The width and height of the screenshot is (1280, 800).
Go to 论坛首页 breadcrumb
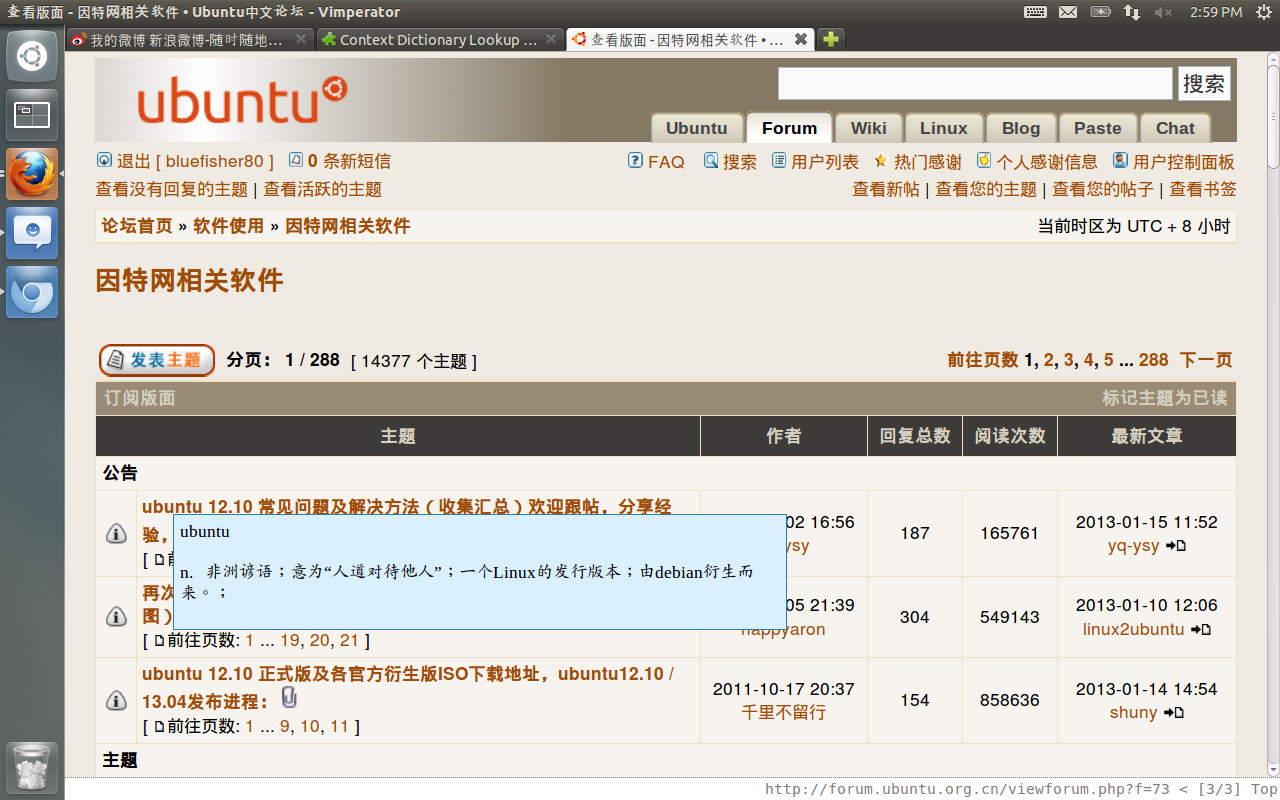tap(137, 226)
